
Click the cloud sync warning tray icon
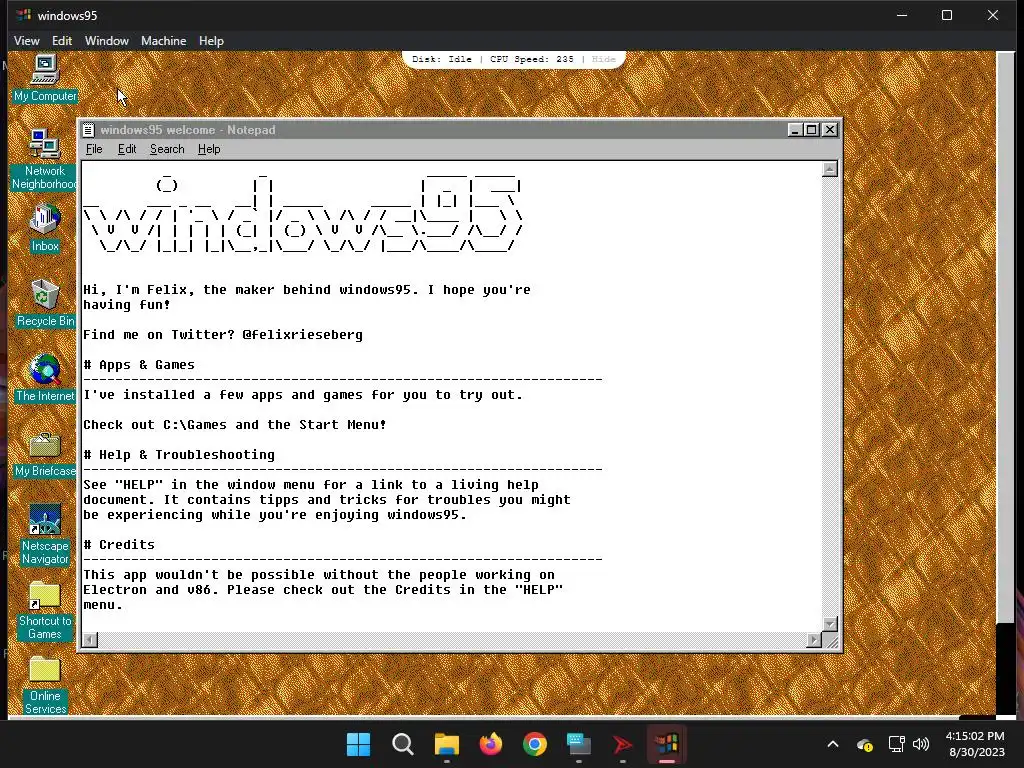click(x=865, y=744)
